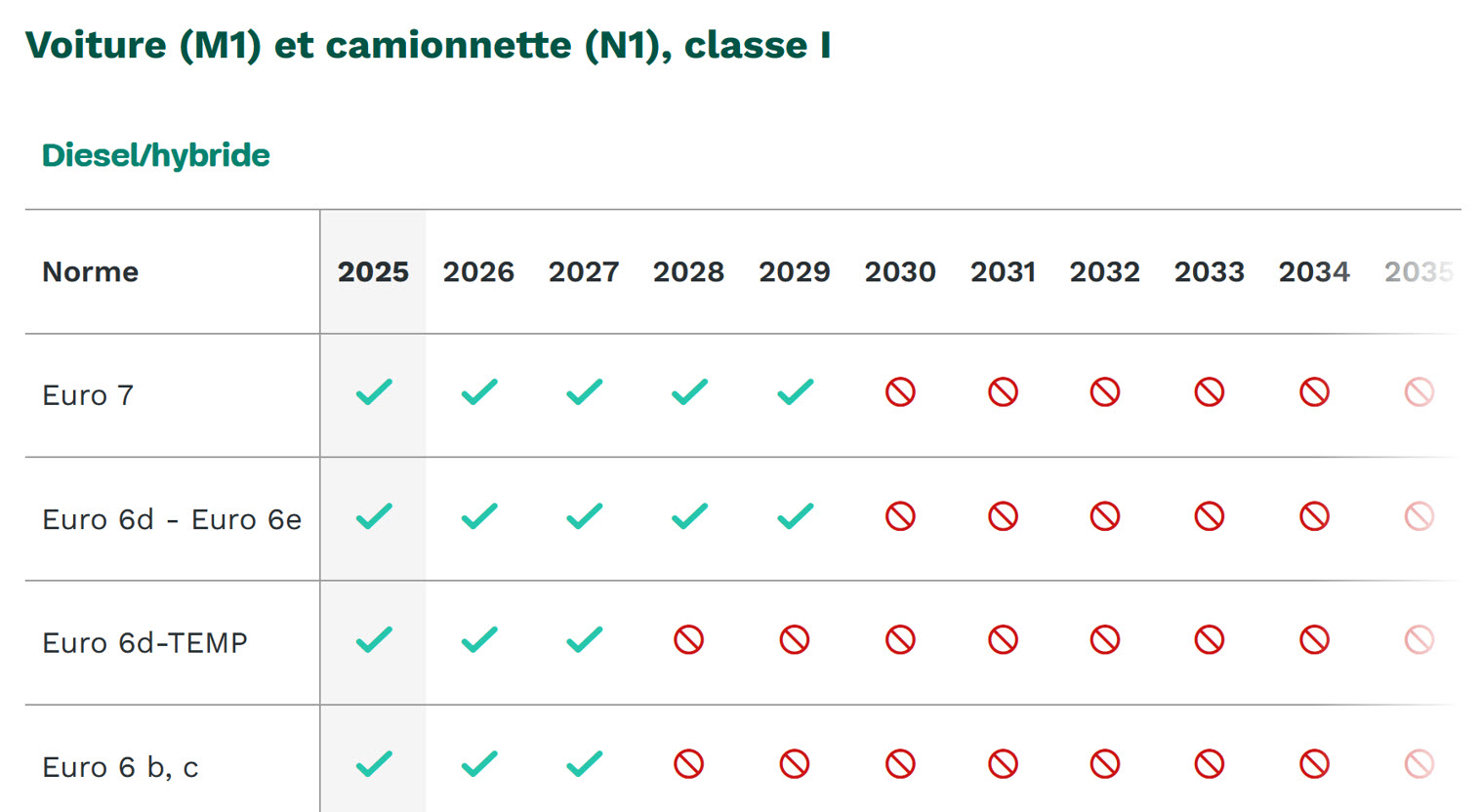Click the faded Euro 7 icon for 2035
This screenshot has height=812, width=1480.
click(x=1418, y=392)
